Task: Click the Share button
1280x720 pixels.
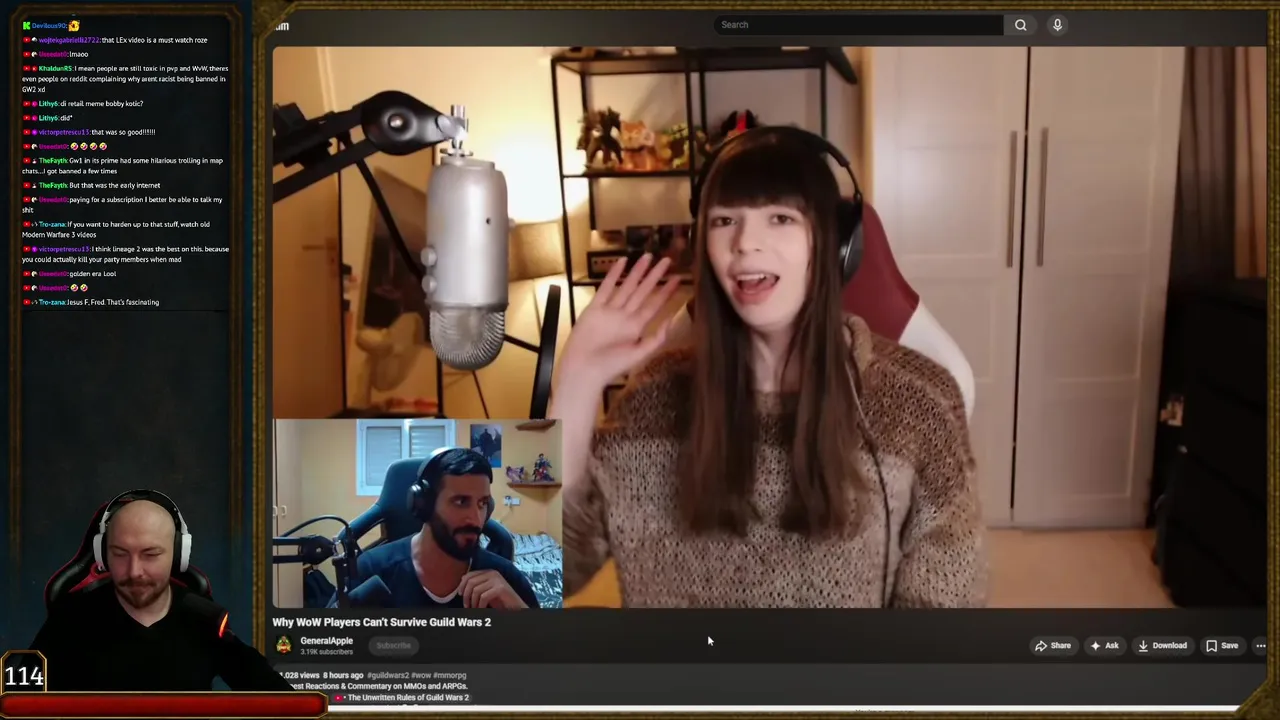Action: click(1053, 646)
